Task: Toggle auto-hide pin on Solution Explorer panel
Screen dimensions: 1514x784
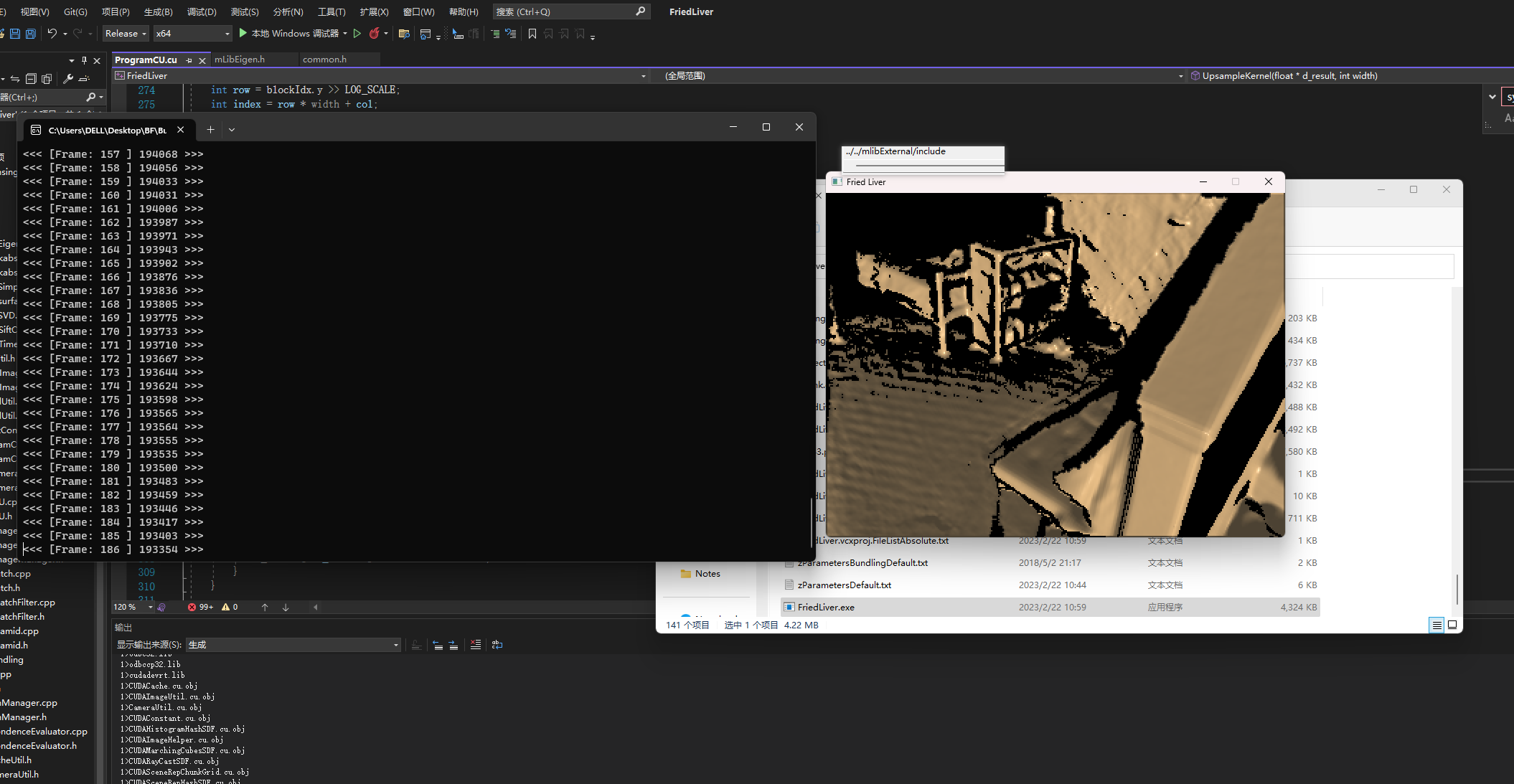Action: (84, 60)
